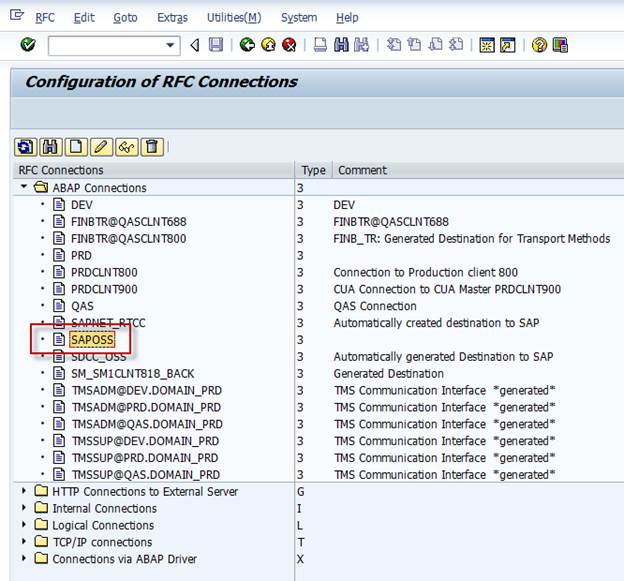This screenshot has height=581, width=624.
Task: Open the RFC menu
Action: coord(45,18)
